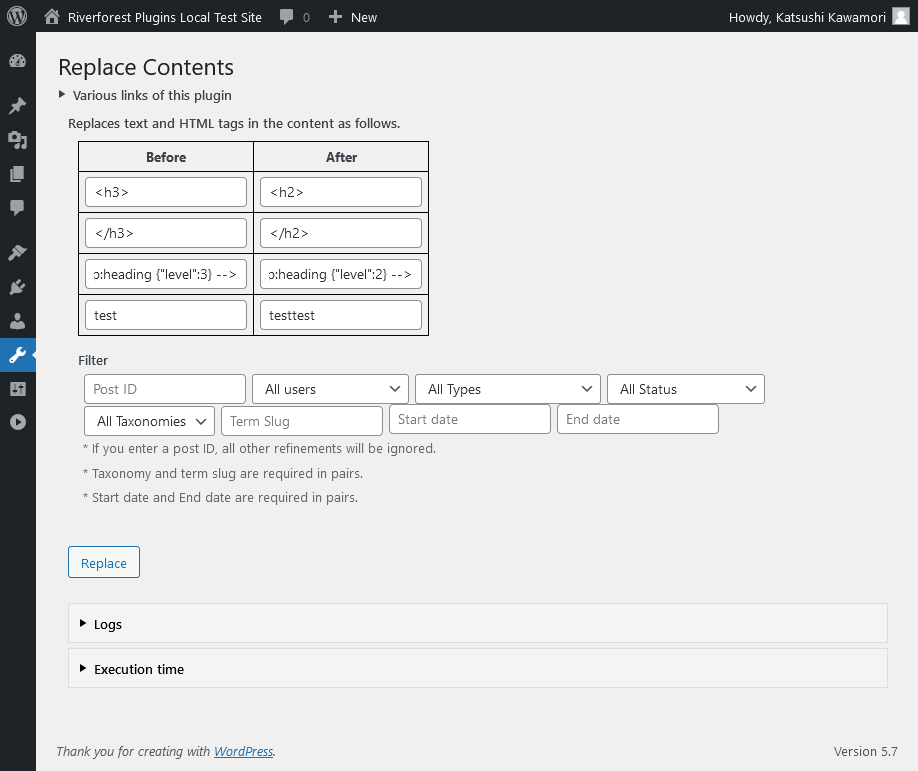
Task: Focus the Post ID field
Action: (165, 389)
